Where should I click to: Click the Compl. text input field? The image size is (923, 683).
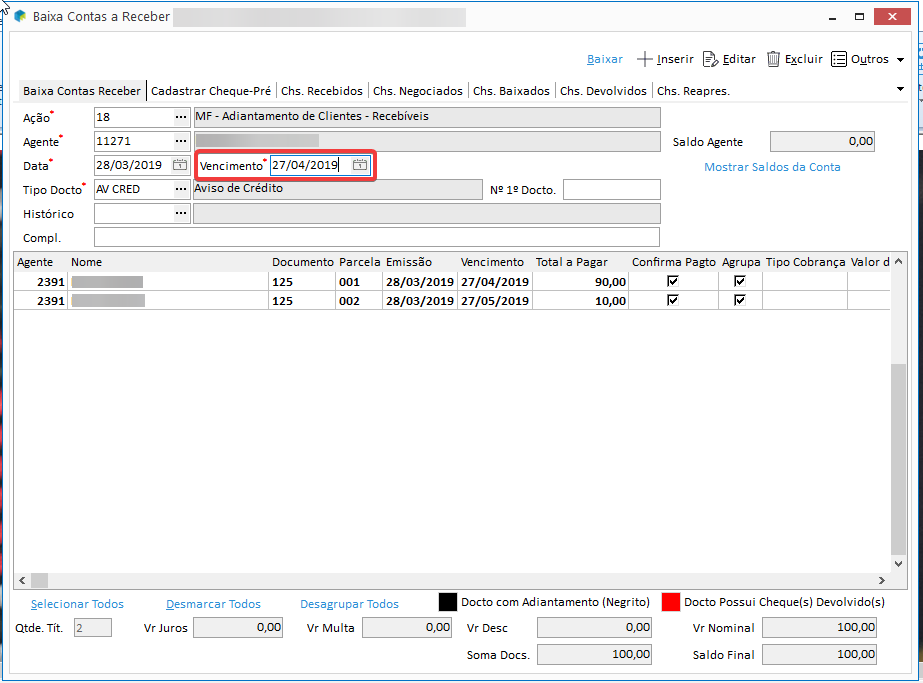(376, 237)
